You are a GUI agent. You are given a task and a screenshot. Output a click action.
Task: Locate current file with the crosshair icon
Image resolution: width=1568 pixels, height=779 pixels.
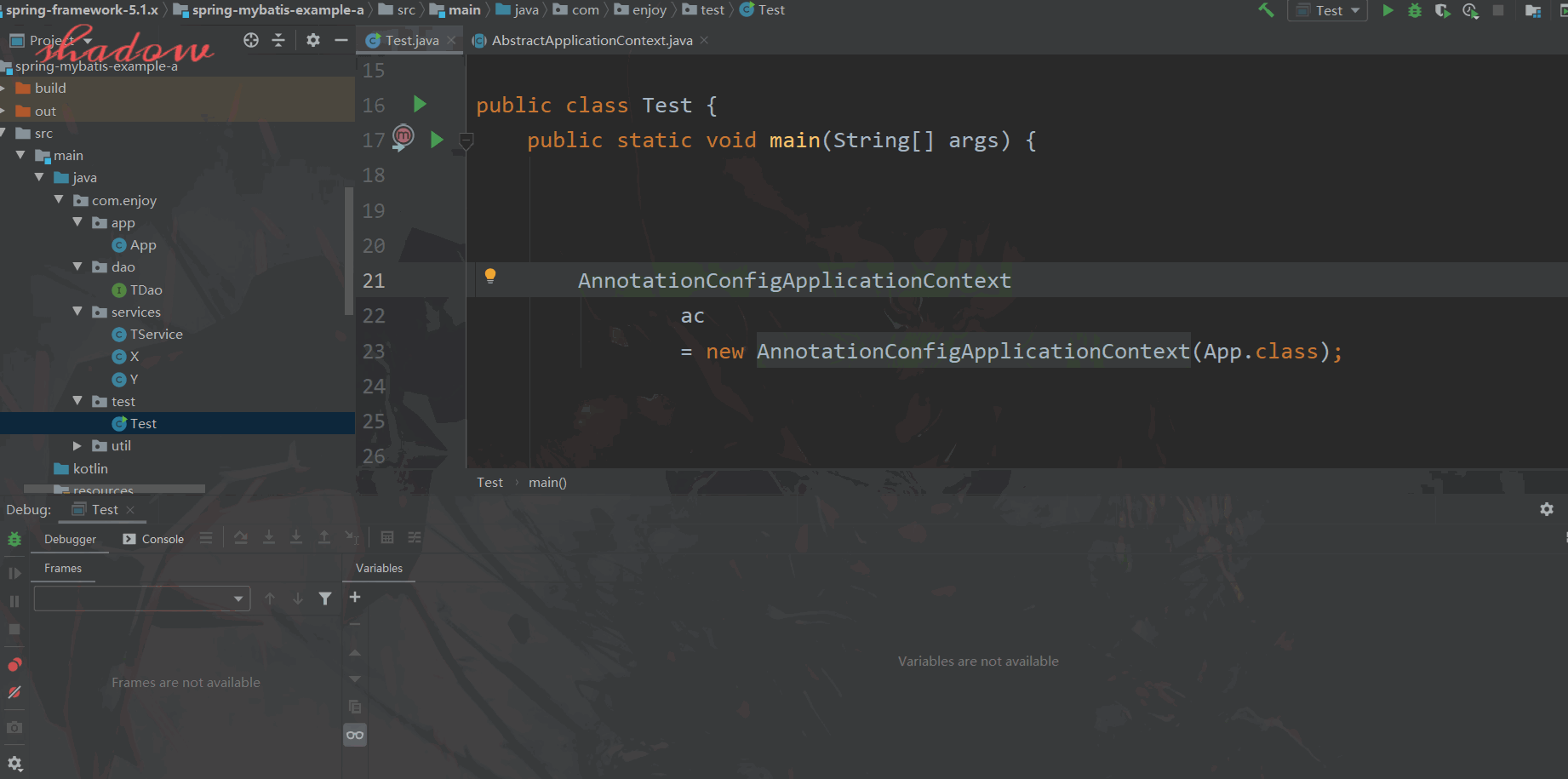pyautogui.click(x=251, y=40)
